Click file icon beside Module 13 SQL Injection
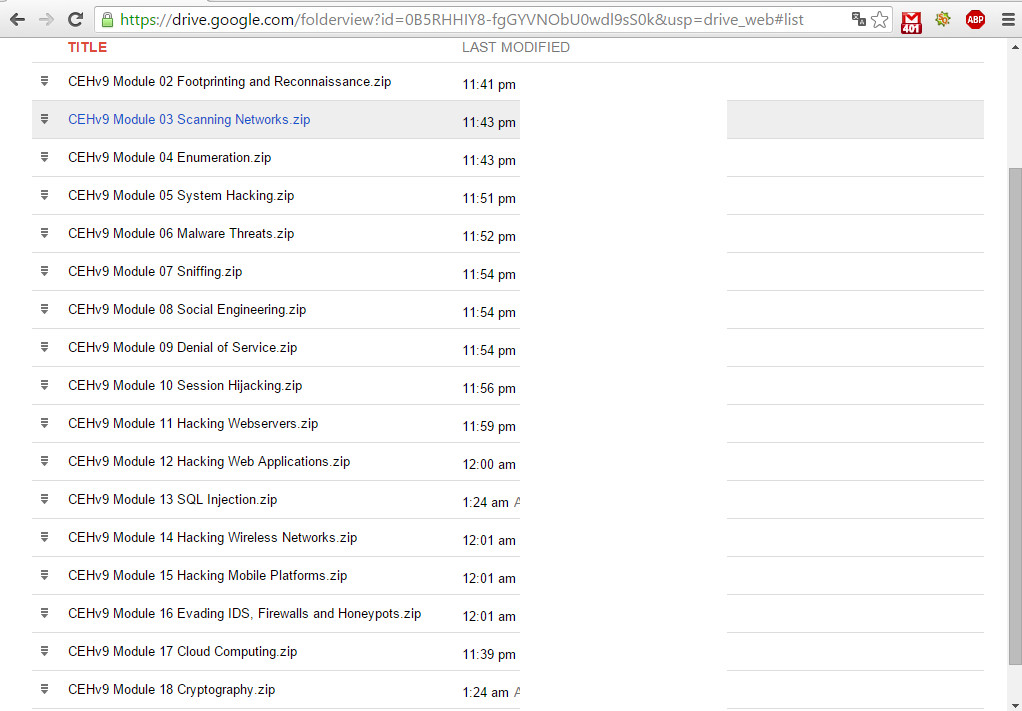Screen dimensions: 1022x711 pos(44,499)
